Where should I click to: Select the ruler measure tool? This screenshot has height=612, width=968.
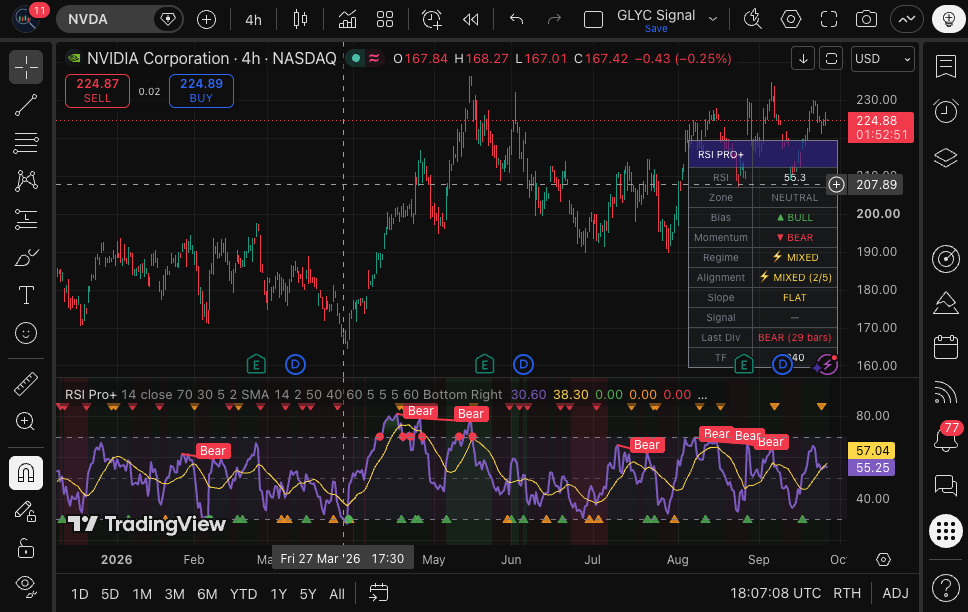point(26,384)
